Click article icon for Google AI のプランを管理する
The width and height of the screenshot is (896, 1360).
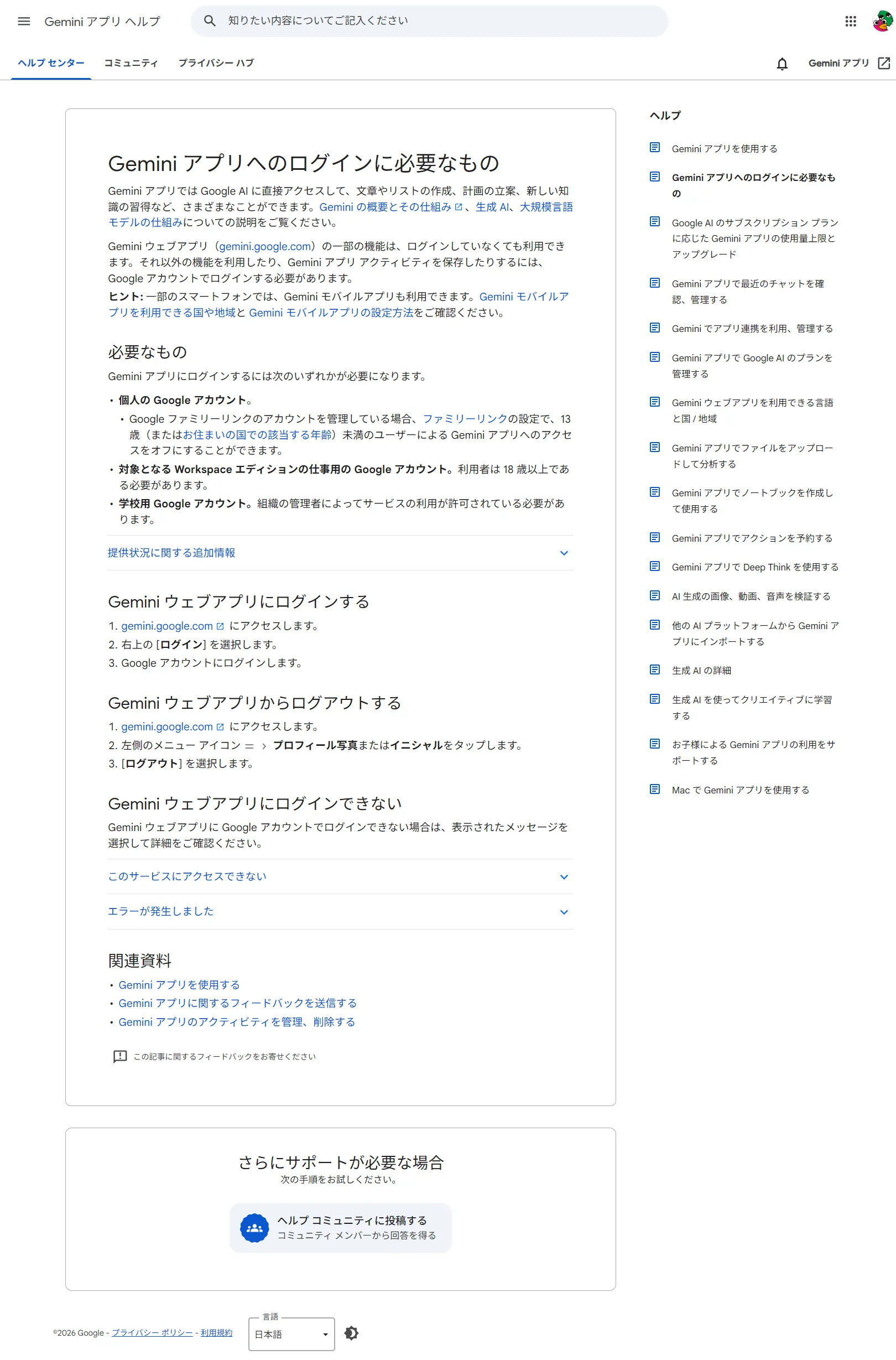tap(655, 357)
